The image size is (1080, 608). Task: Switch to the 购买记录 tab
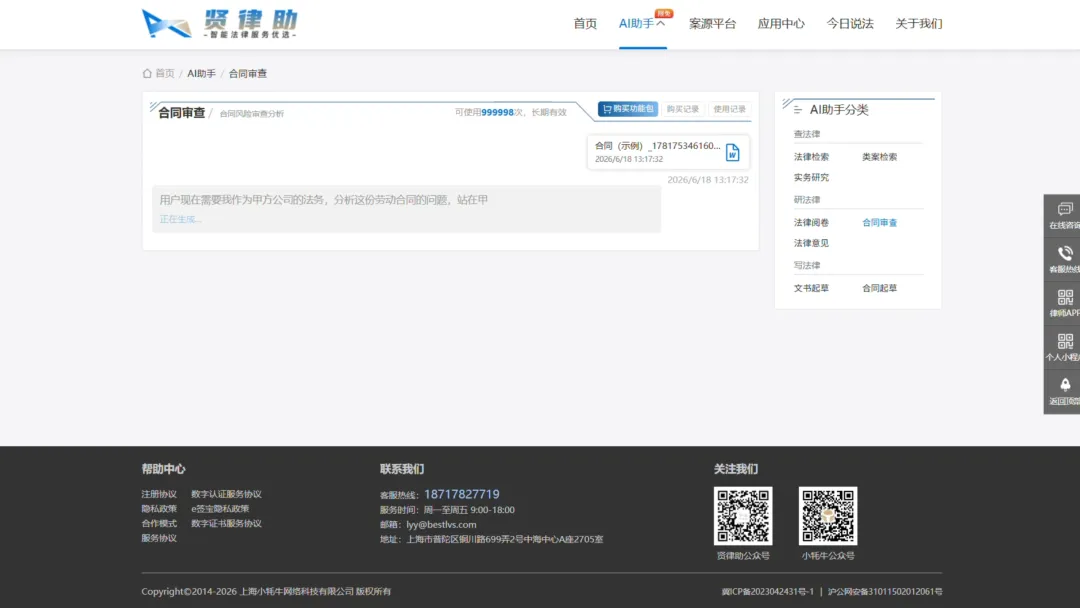683,109
